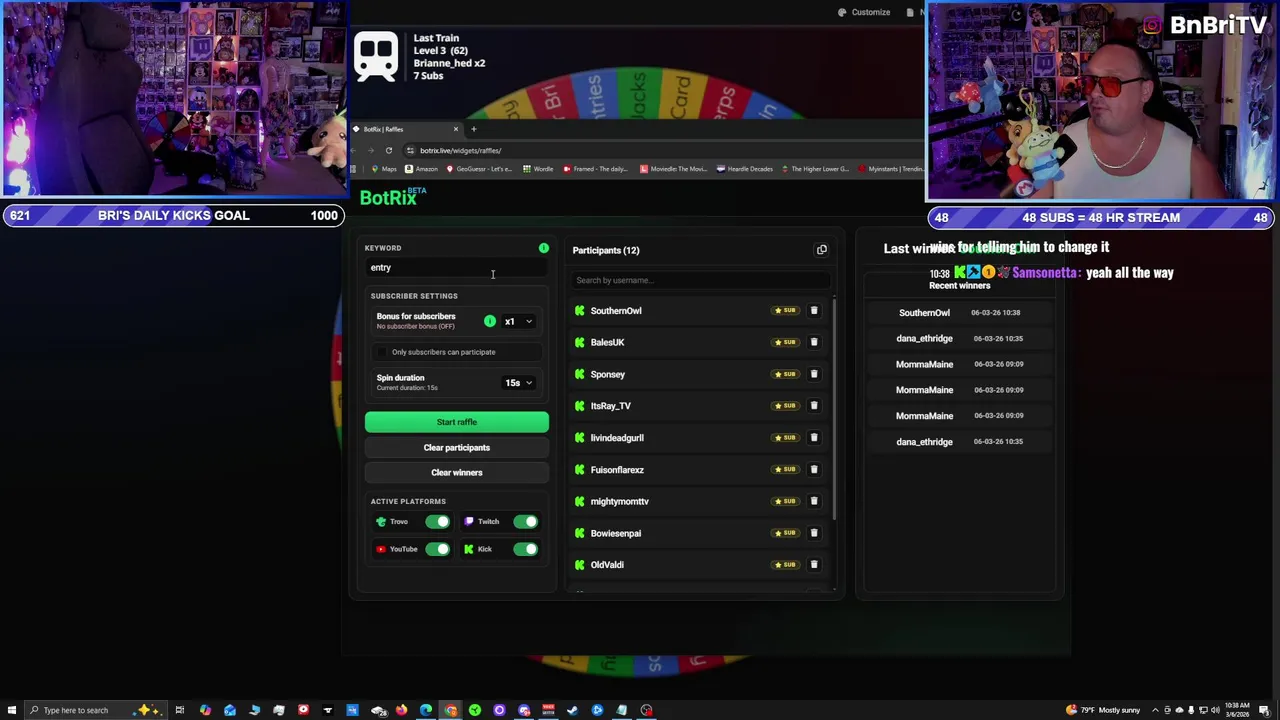The height and width of the screenshot is (720, 1280).
Task: Click SouthernOwl in recent winners
Action: tap(924, 312)
